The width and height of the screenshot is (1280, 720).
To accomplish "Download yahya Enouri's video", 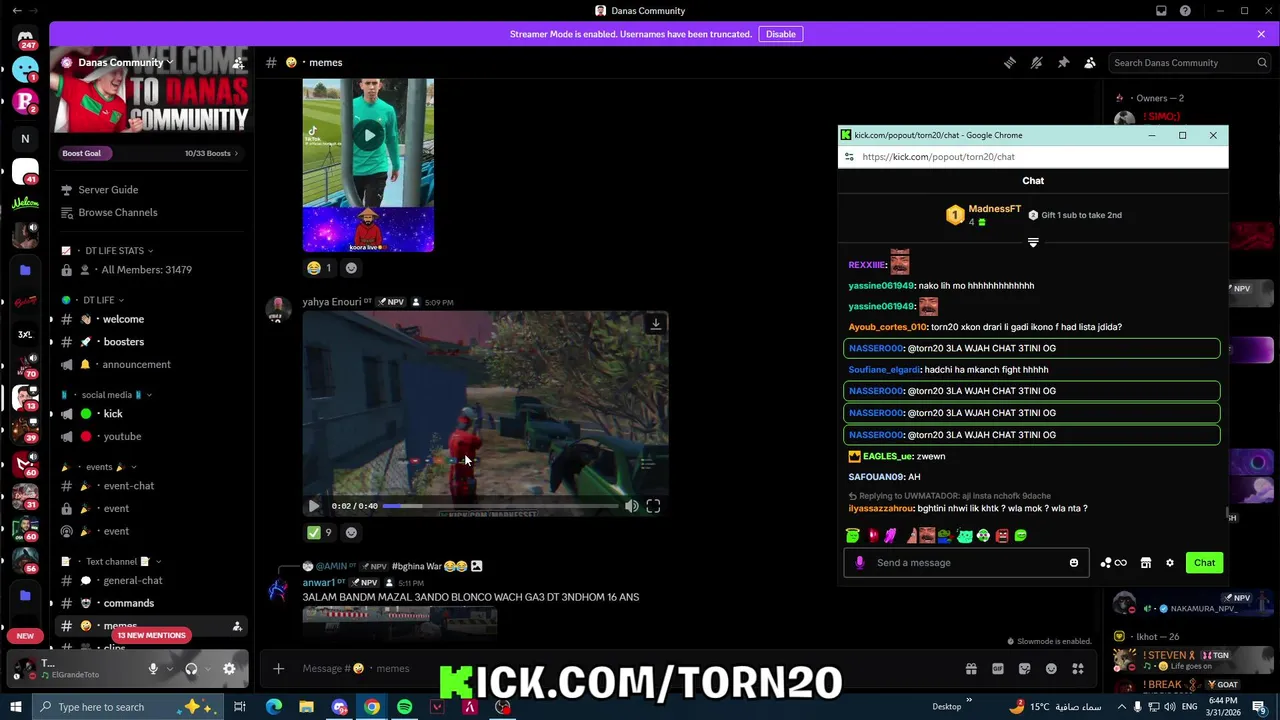I will tap(655, 324).
